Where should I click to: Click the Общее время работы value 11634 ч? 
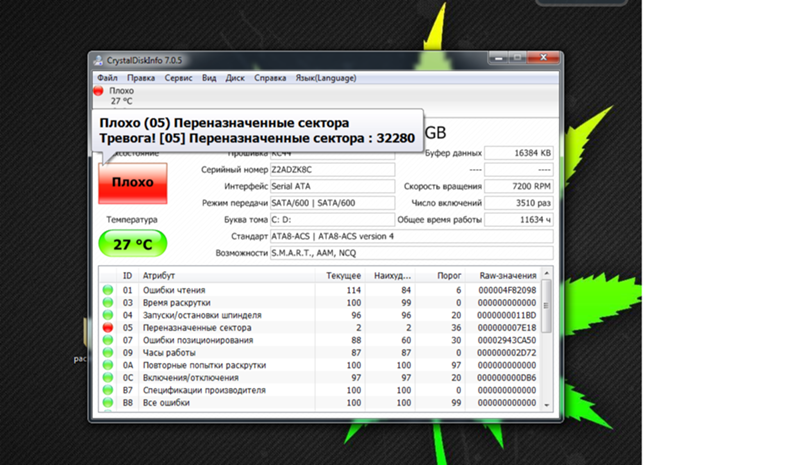(518, 219)
